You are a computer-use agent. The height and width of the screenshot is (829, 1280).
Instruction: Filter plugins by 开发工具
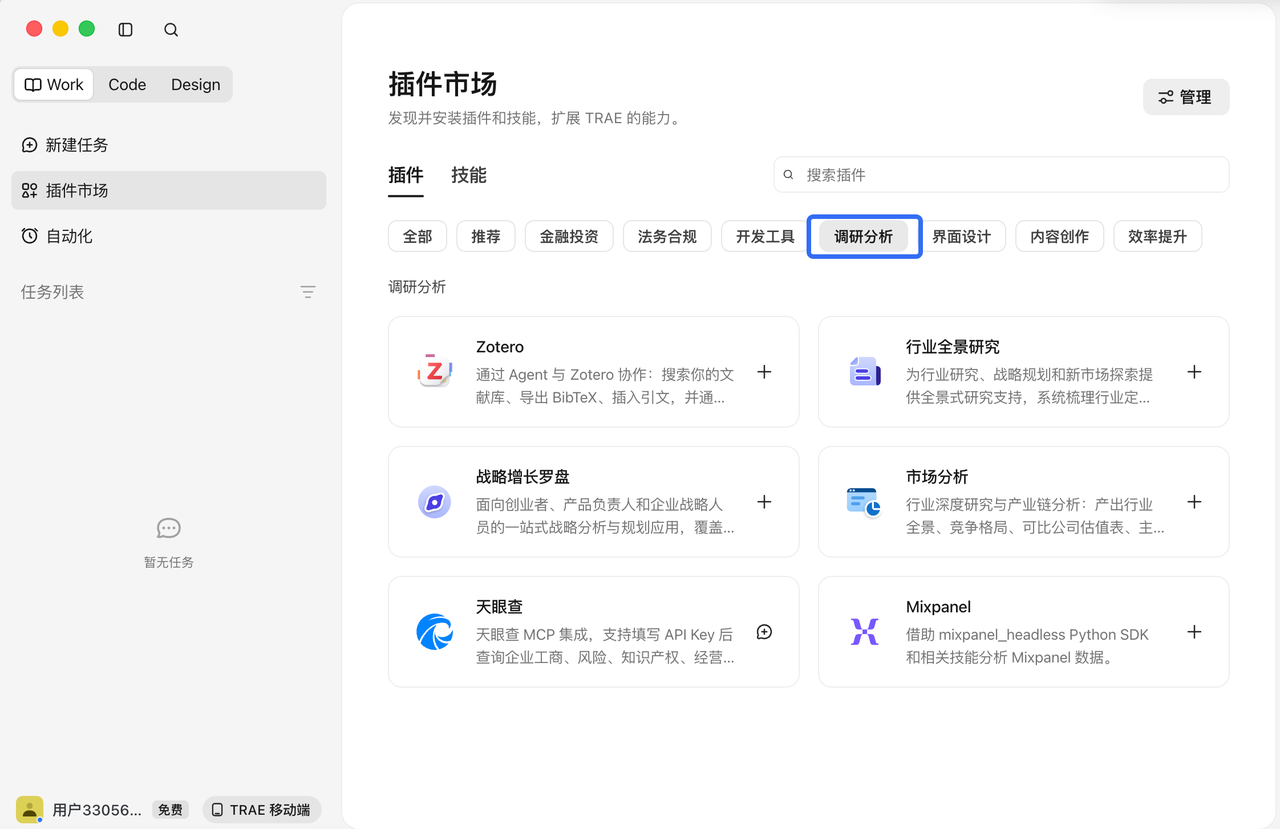(765, 237)
